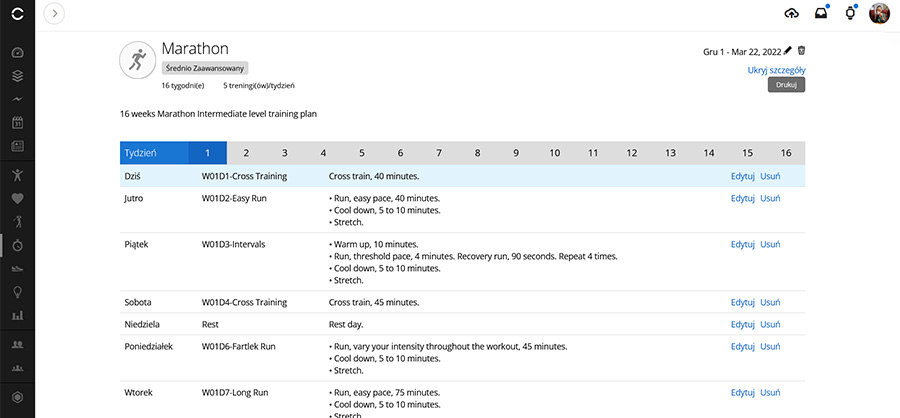Click the running figure Marathon plan icon

click(x=137, y=60)
